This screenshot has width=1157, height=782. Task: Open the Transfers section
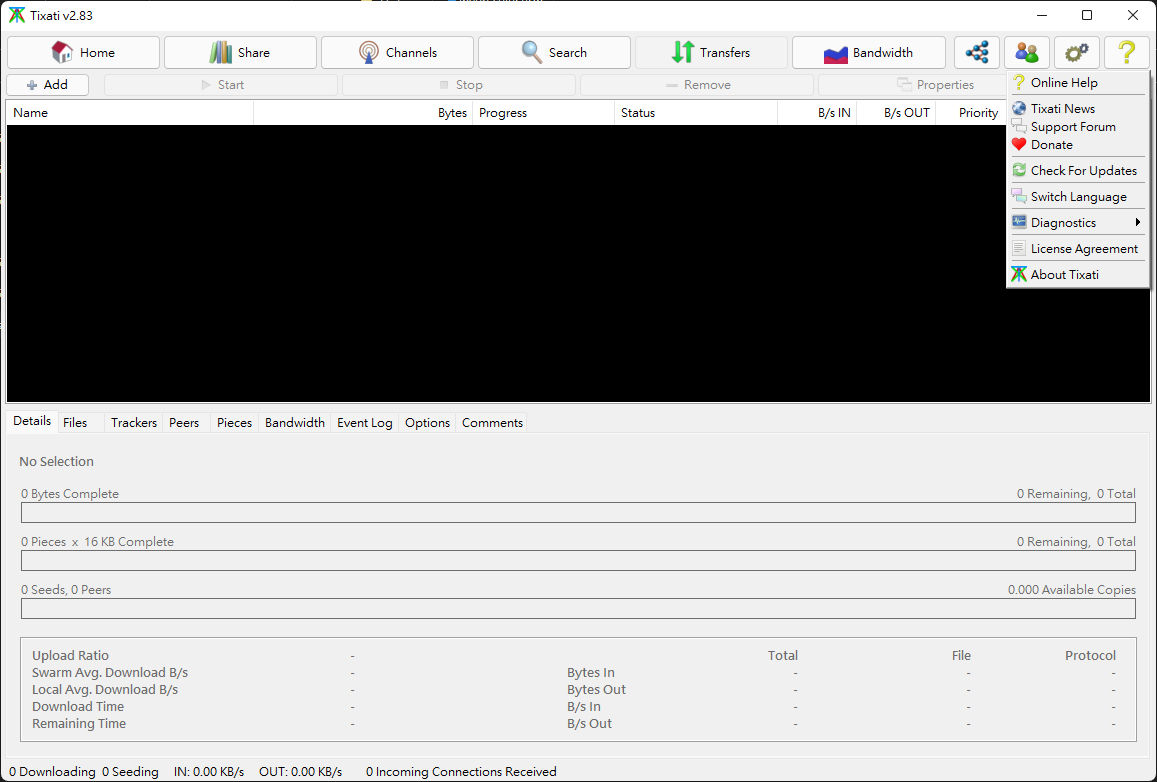[x=711, y=52]
